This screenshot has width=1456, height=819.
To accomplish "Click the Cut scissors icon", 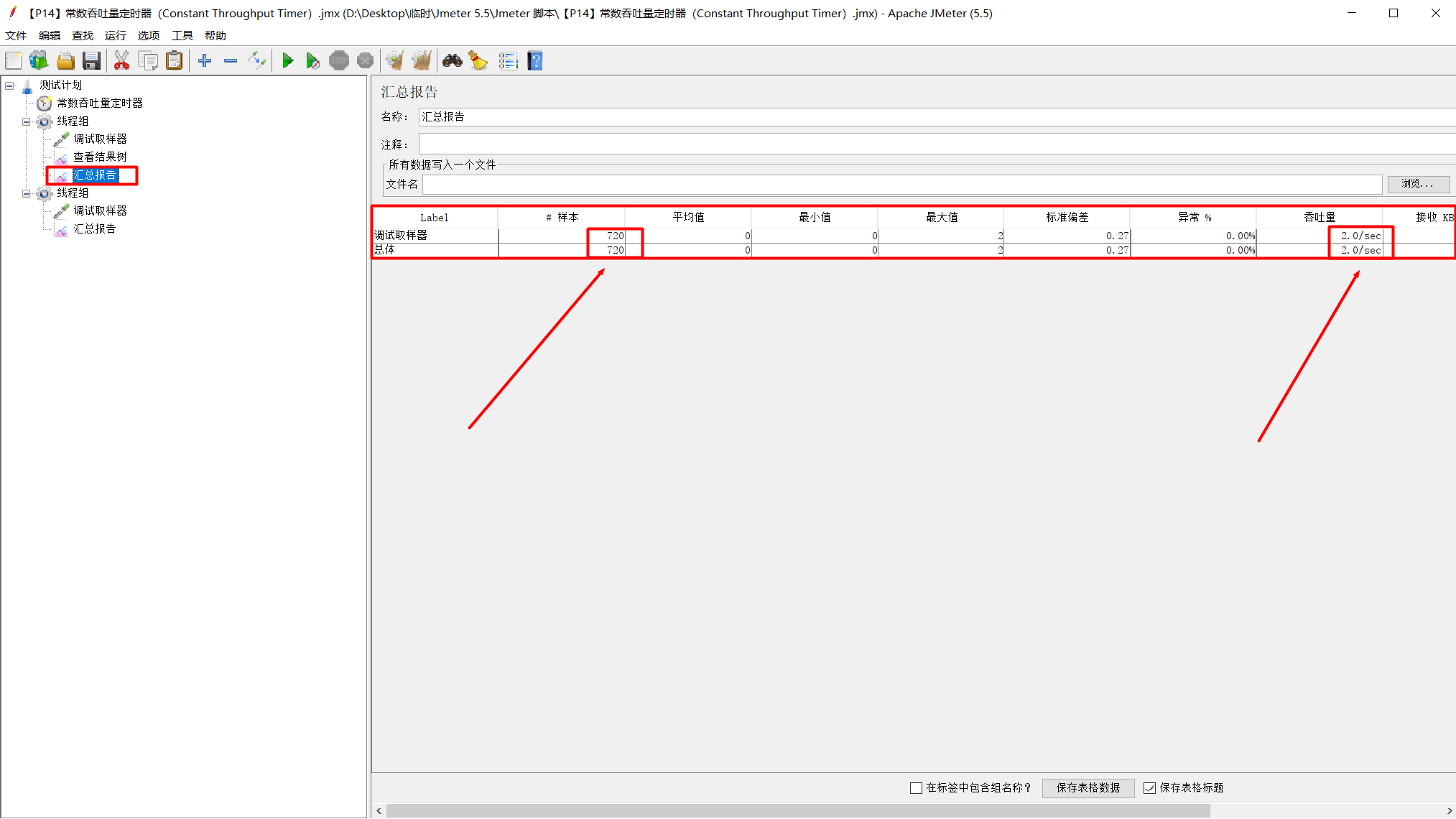I will pyautogui.click(x=121, y=61).
